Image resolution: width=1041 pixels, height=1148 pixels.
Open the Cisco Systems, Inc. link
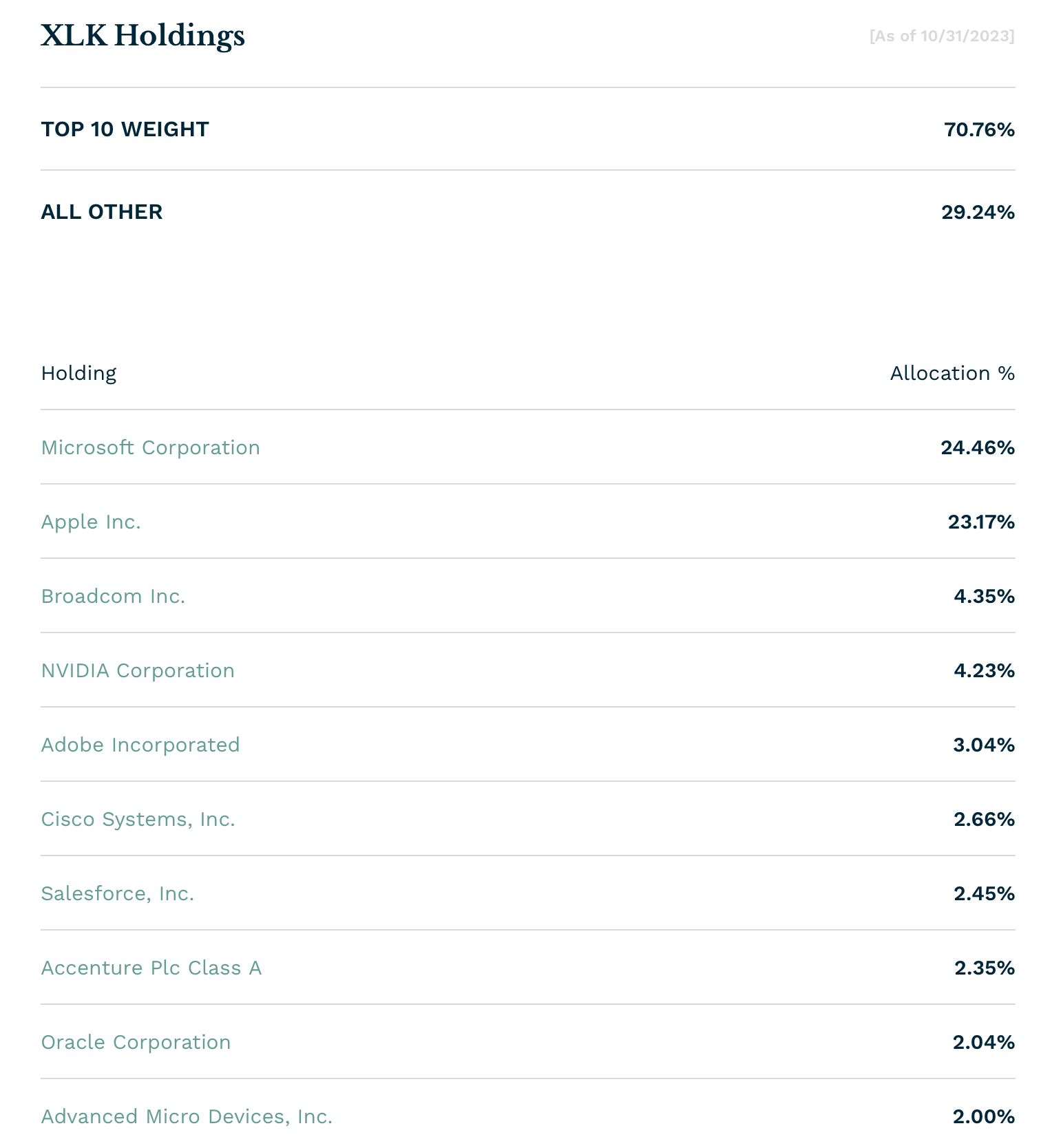tap(138, 819)
